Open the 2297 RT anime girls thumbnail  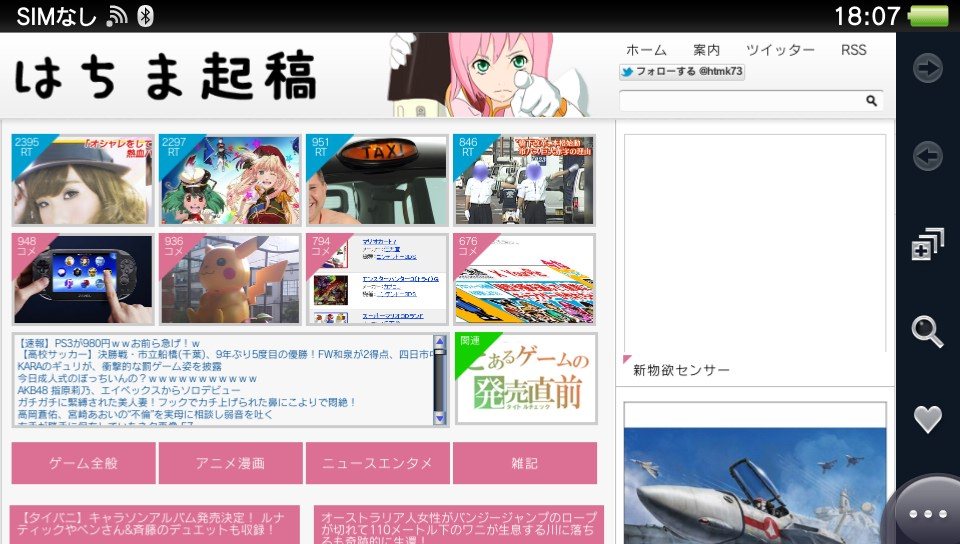[230, 180]
